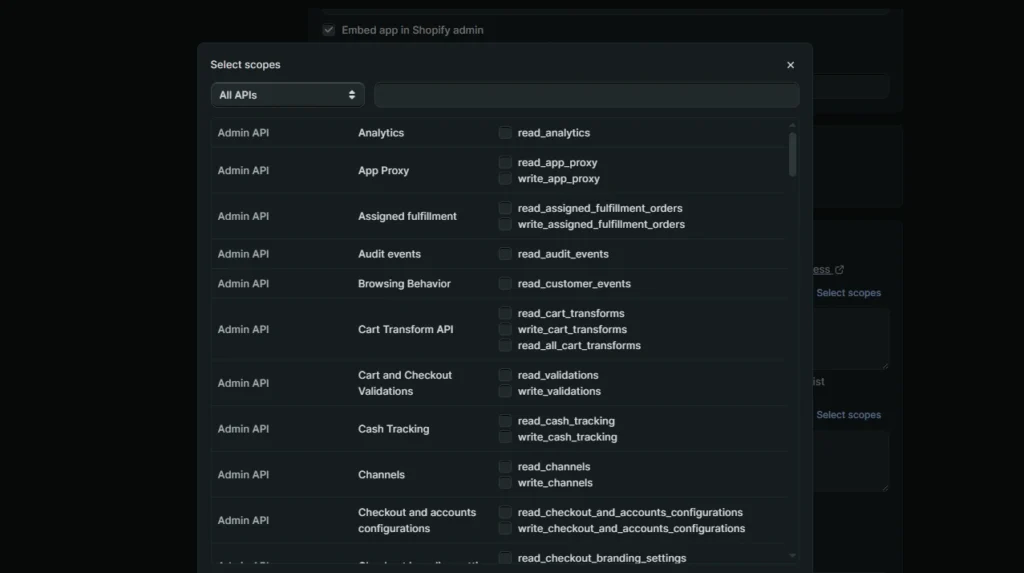Screen dimensions: 1024x573
Task: Select the write_cash_tracking scope
Action: tap(505, 436)
